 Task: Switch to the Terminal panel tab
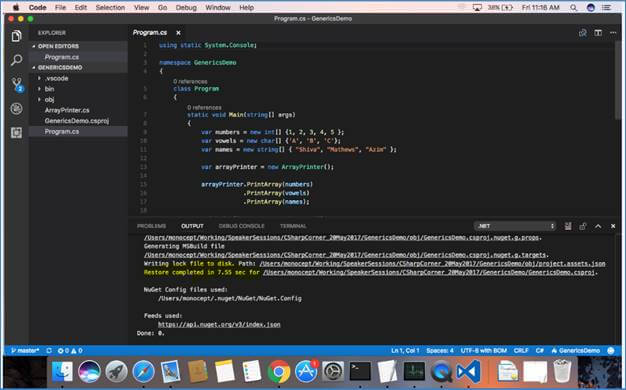(x=293, y=226)
